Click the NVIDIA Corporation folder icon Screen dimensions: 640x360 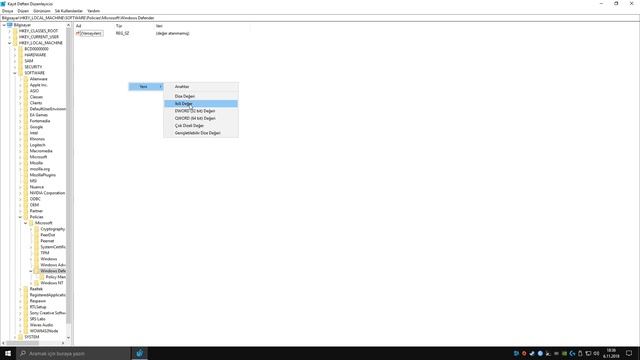coord(26,193)
